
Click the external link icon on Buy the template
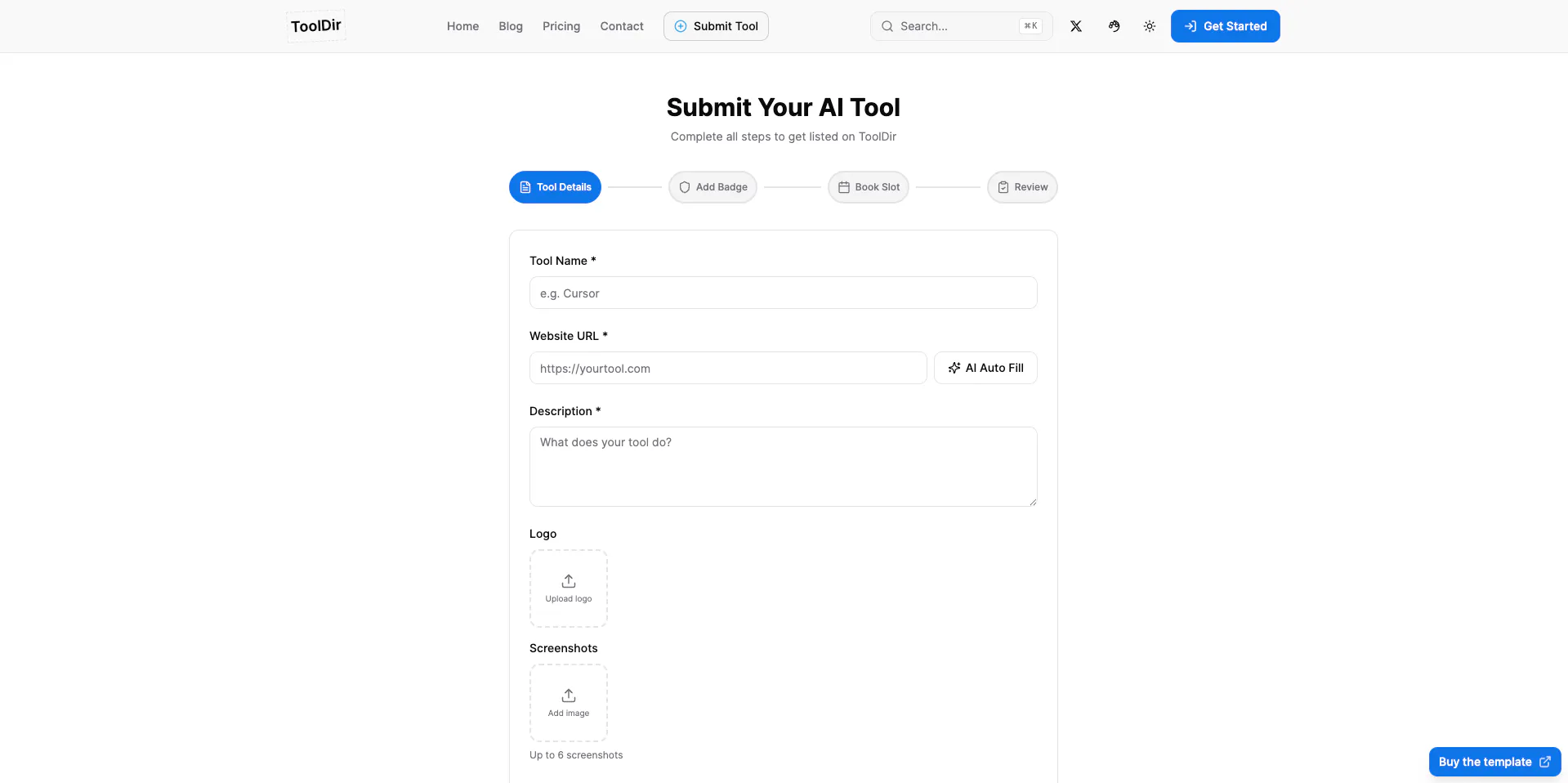[1544, 762]
